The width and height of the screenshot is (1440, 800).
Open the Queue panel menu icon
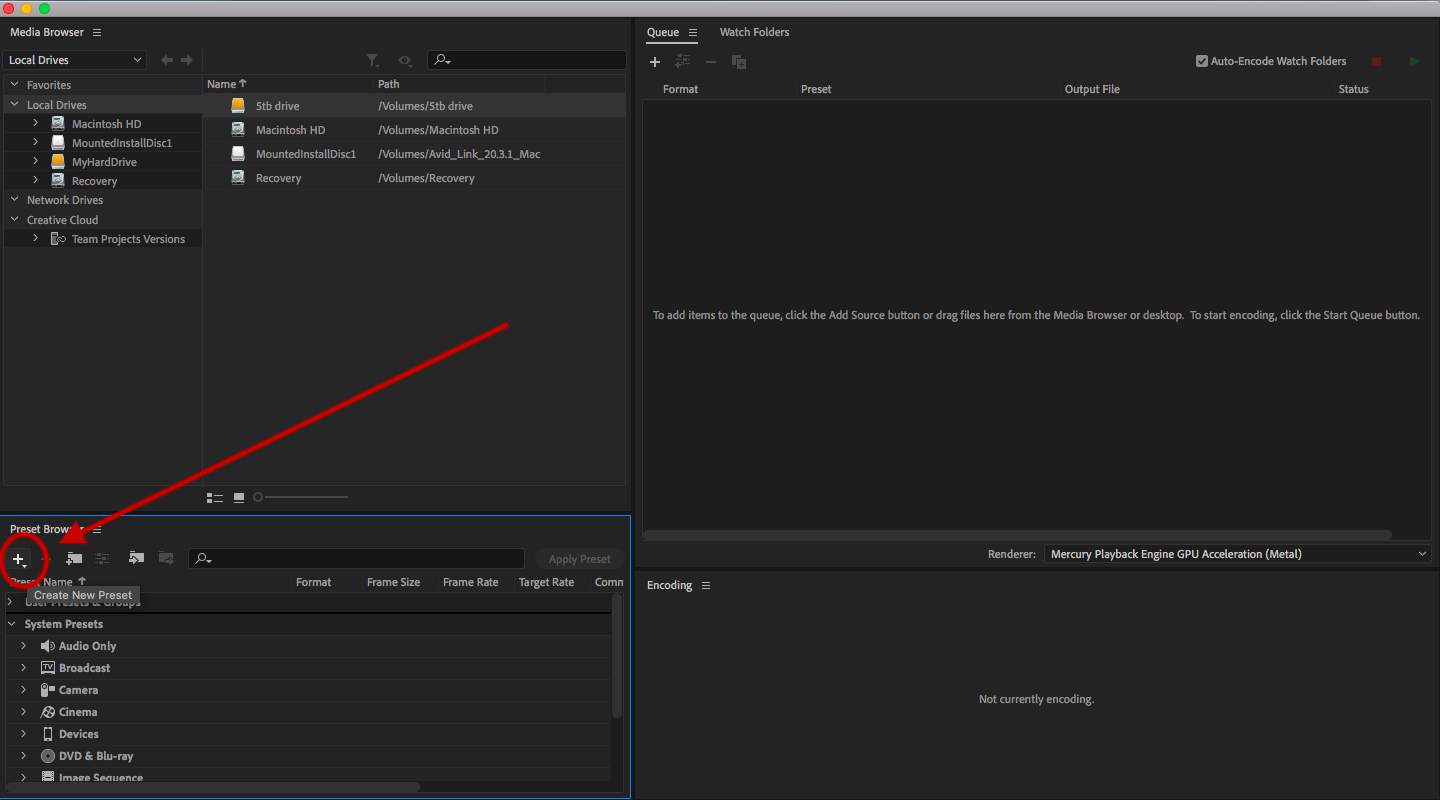[693, 32]
